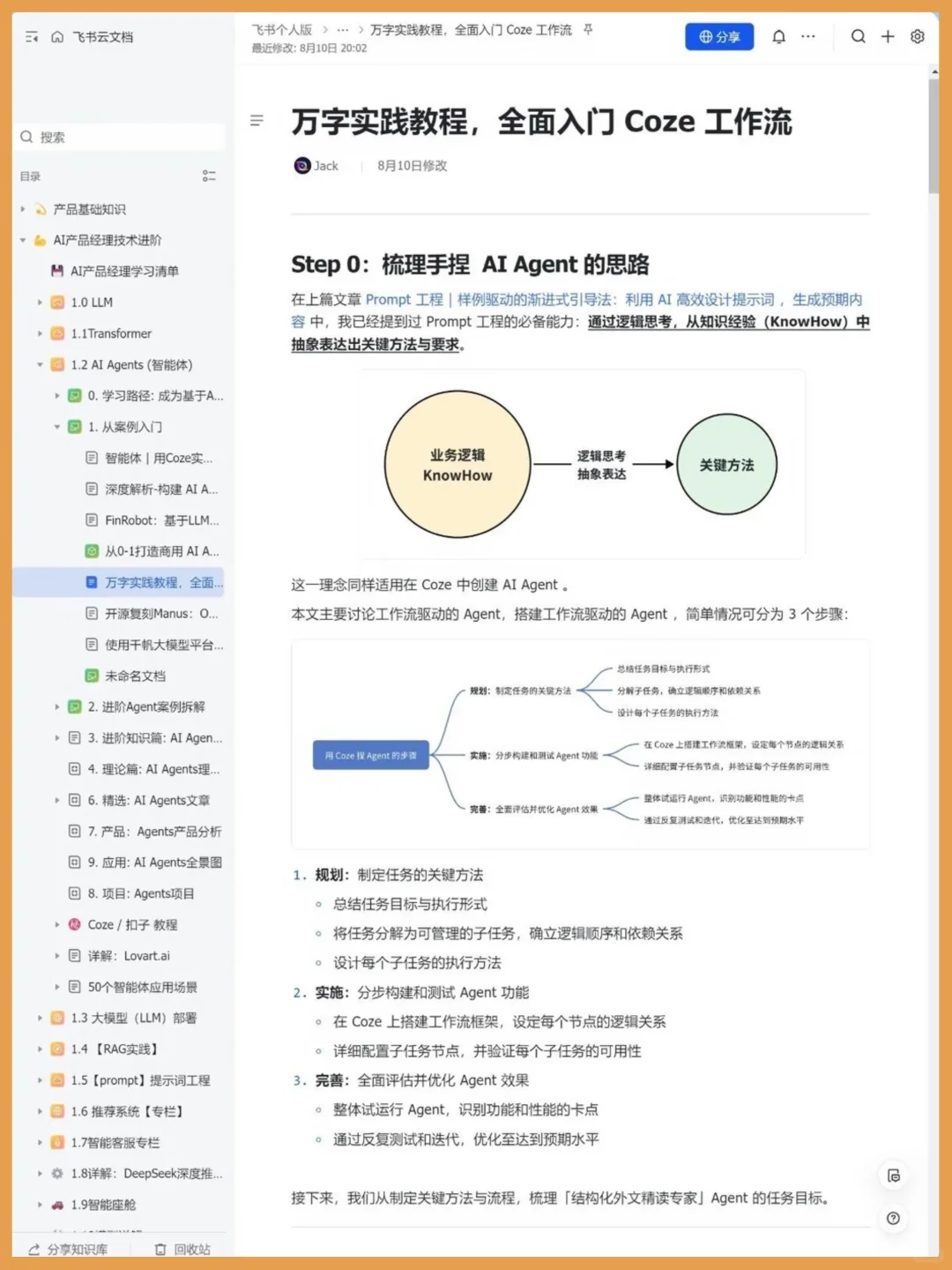Expand 0. 学习路径 tree item arrow

pos(57,396)
